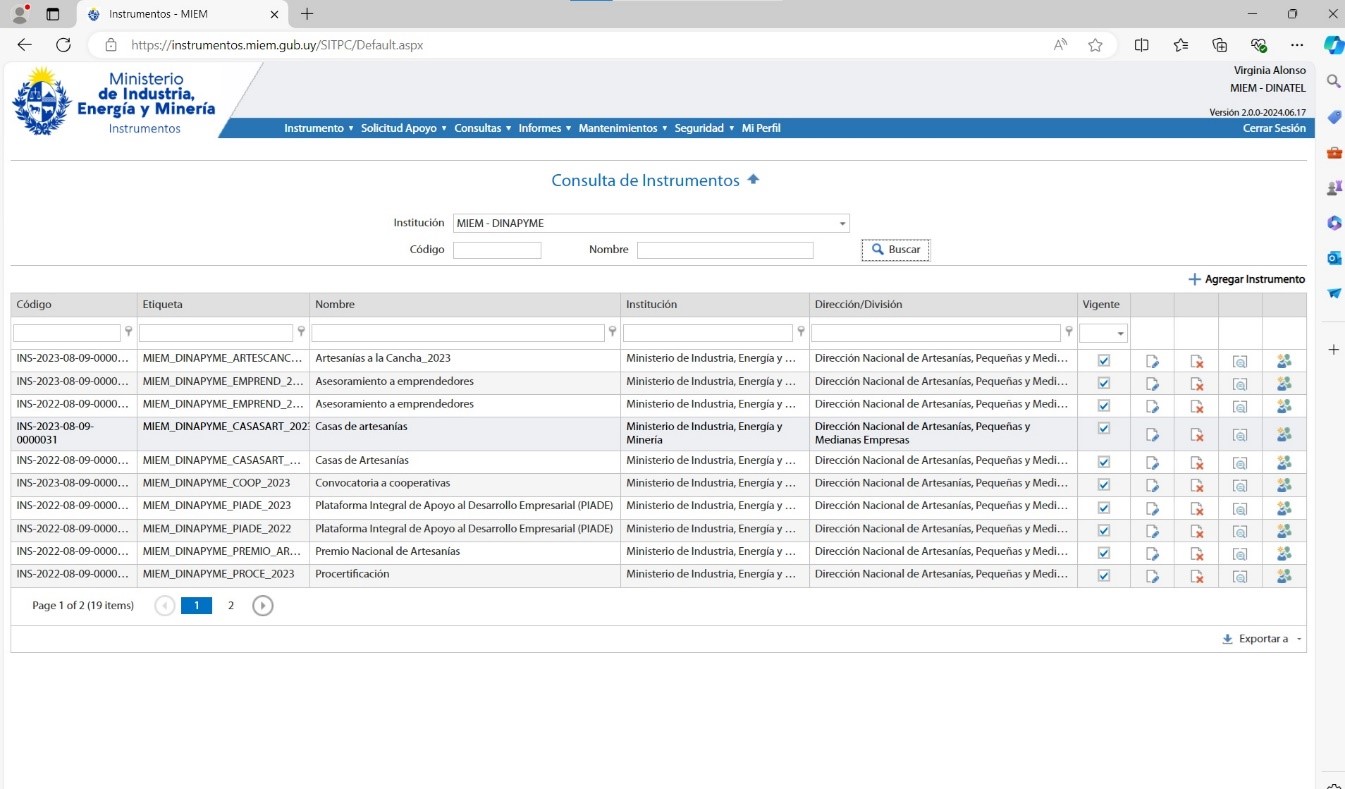This screenshot has height=789, width=1345.
Task: Click the filter icon beside Nombre column filter
Action: pyautogui.click(x=612, y=332)
